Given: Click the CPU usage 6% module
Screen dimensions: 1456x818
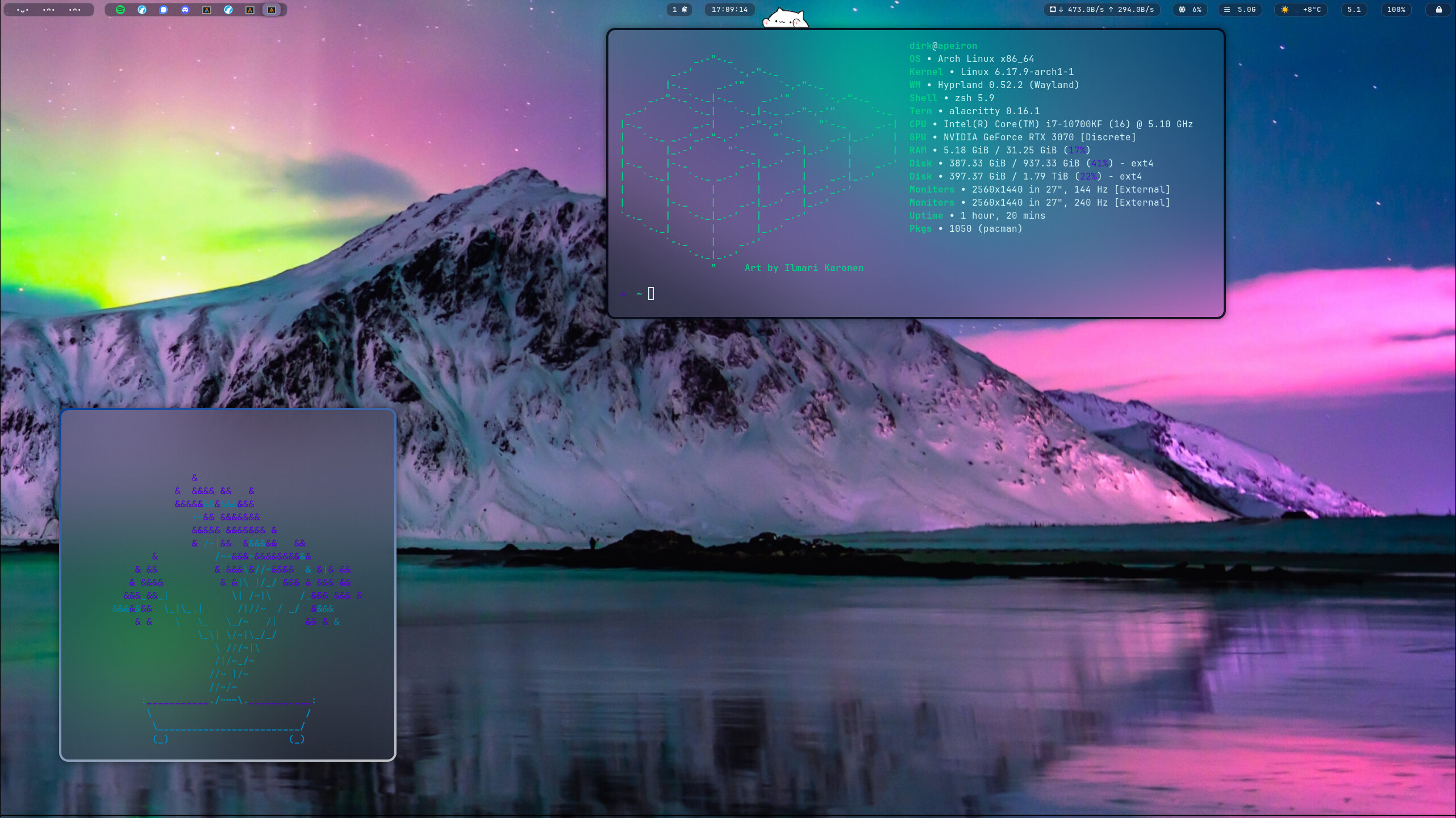Looking at the screenshot, I should coord(1190,10).
